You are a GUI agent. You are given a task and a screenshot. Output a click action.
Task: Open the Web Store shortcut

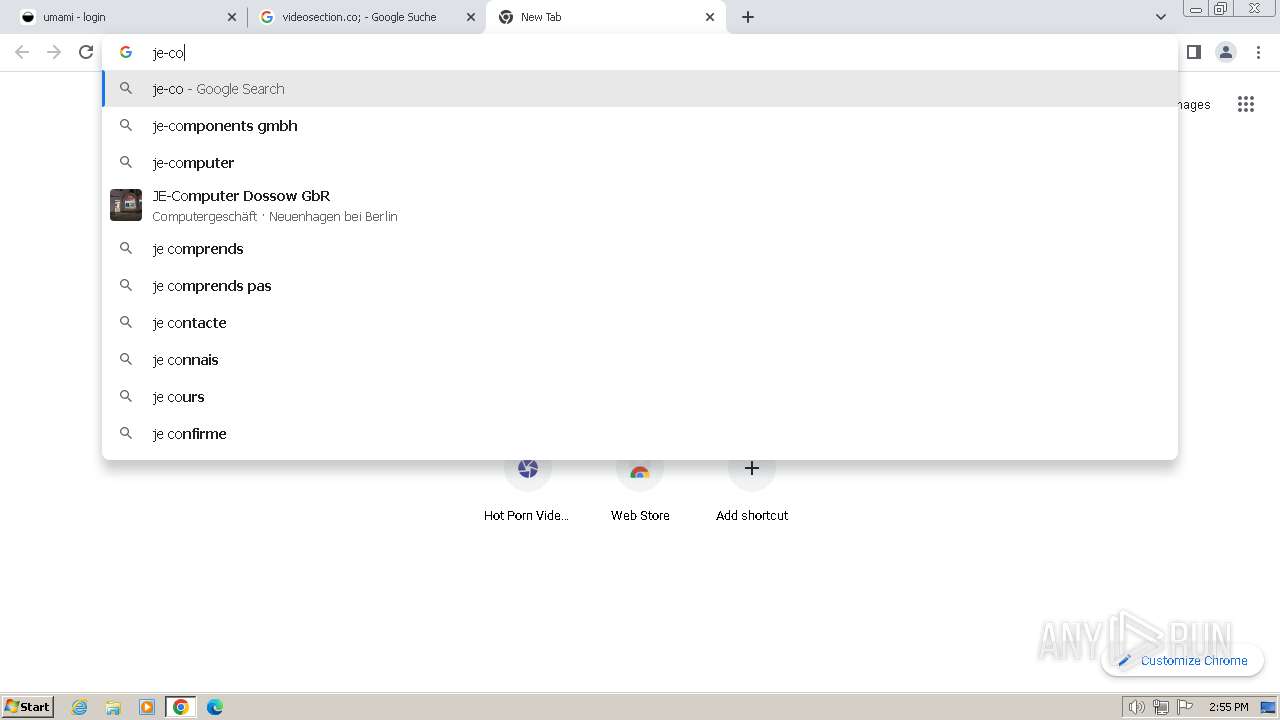[640, 490]
